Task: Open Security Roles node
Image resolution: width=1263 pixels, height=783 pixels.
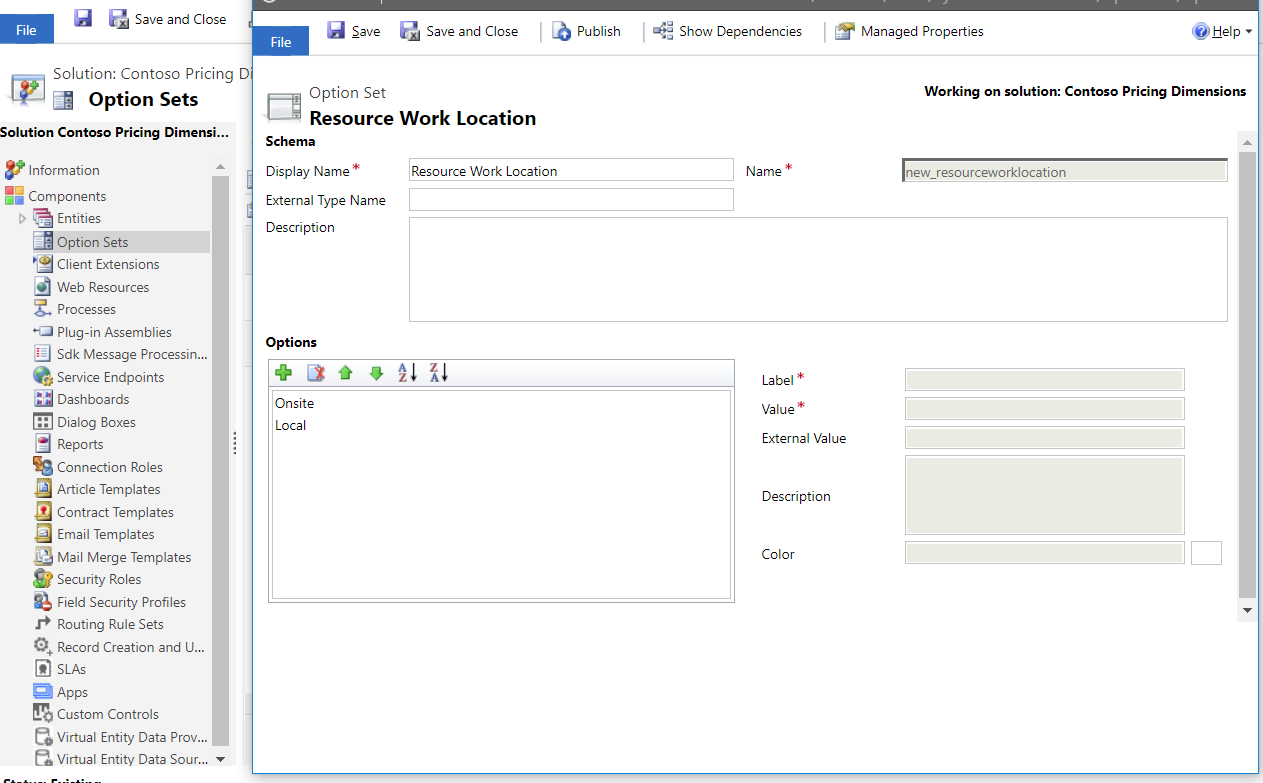Action: click(99, 579)
